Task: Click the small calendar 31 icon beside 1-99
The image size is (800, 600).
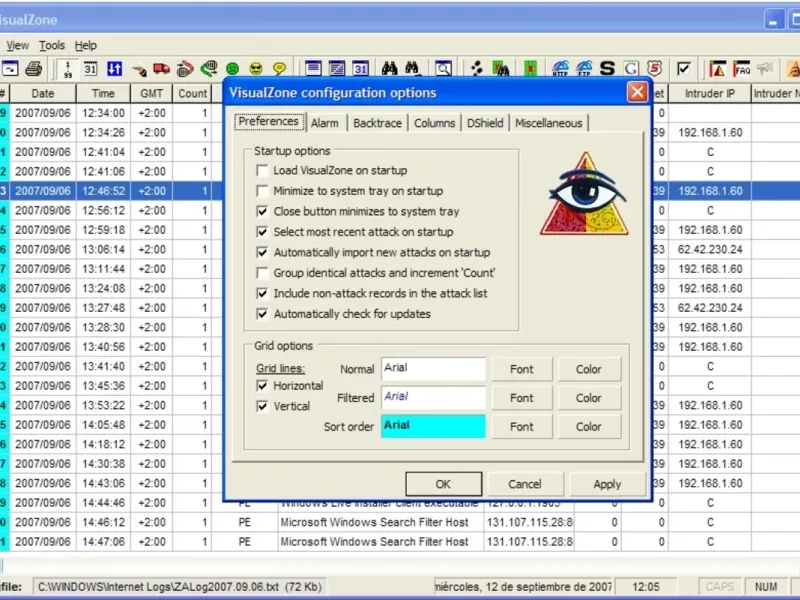Action: click(91, 68)
